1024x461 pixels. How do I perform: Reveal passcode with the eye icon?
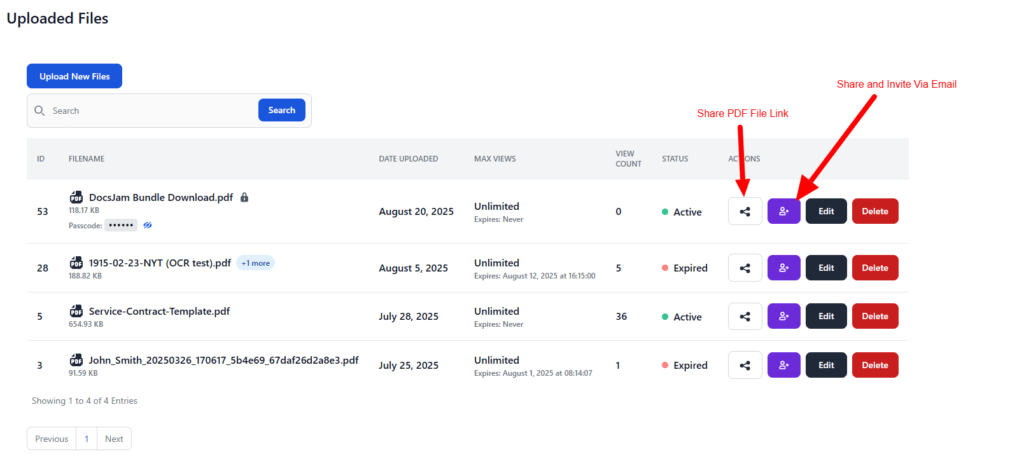point(148,225)
